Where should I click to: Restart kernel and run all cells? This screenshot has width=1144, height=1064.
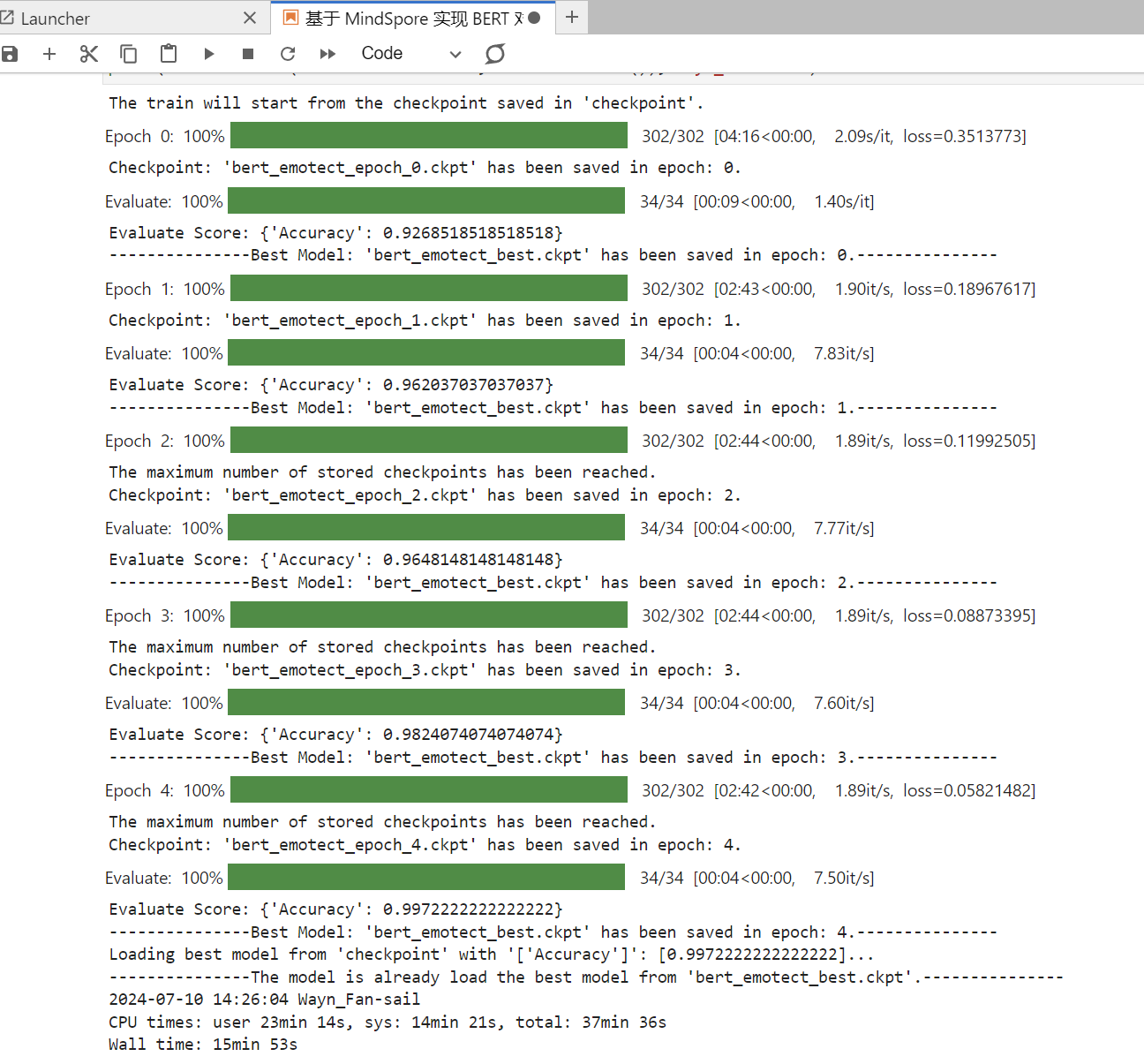pyautogui.click(x=327, y=54)
